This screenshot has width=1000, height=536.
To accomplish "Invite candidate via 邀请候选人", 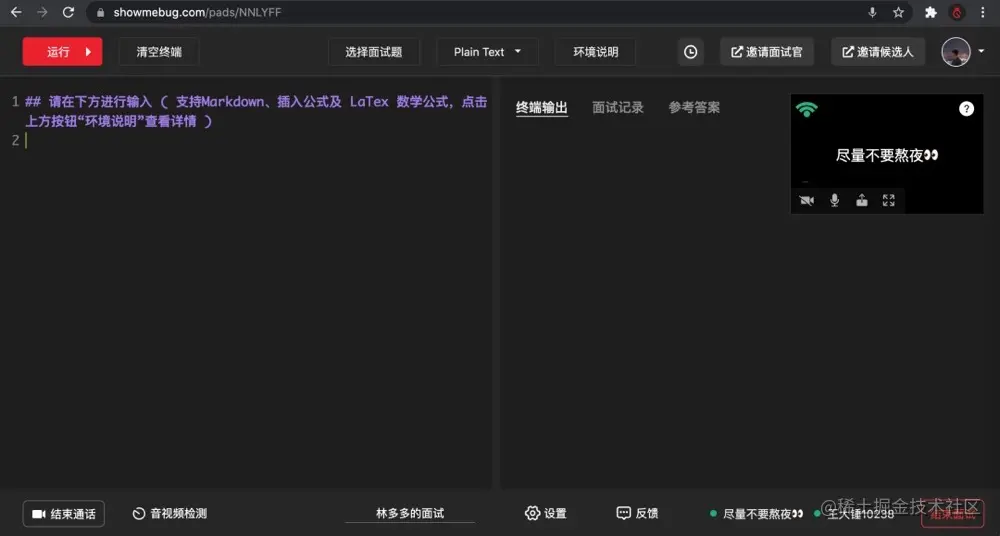I will [x=878, y=52].
